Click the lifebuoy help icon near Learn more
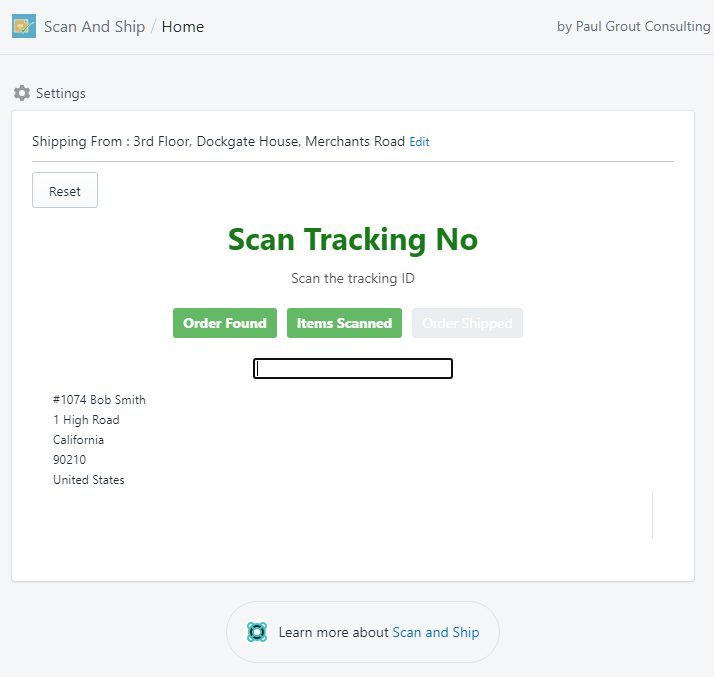Image resolution: width=714 pixels, height=677 pixels. pyautogui.click(x=257, y=632)
